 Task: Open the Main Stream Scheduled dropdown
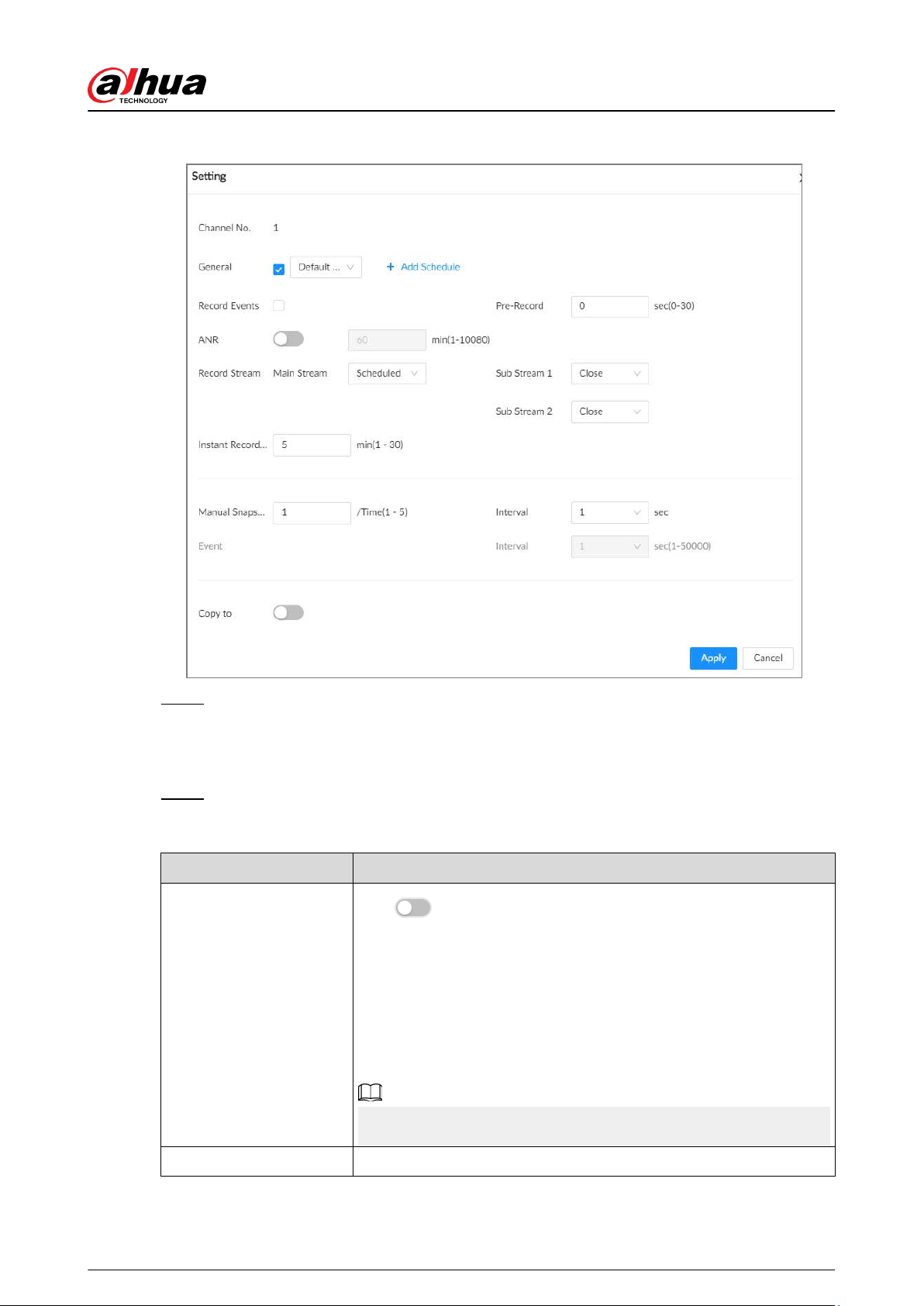click(x=387, y=373)
